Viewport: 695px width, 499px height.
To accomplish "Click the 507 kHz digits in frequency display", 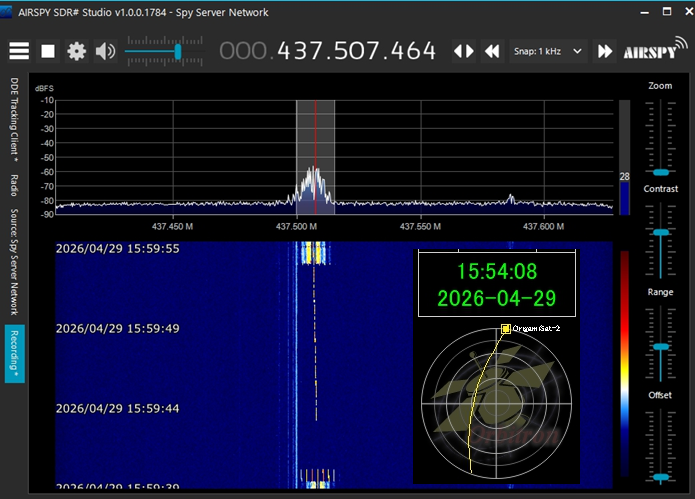I will 356,51.
